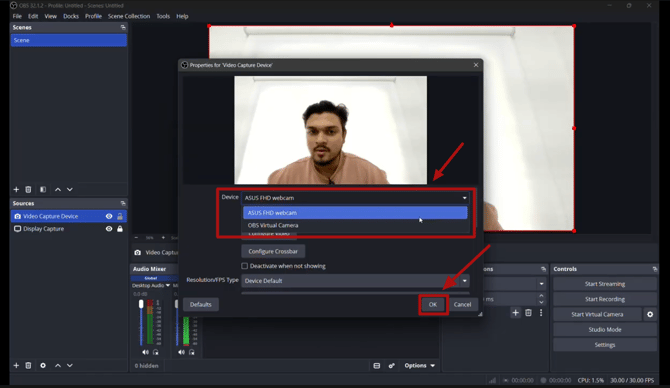This screenshot has height=388, width=670.
Task: Delete selected source with trash icon
Action: pos(28,365)
